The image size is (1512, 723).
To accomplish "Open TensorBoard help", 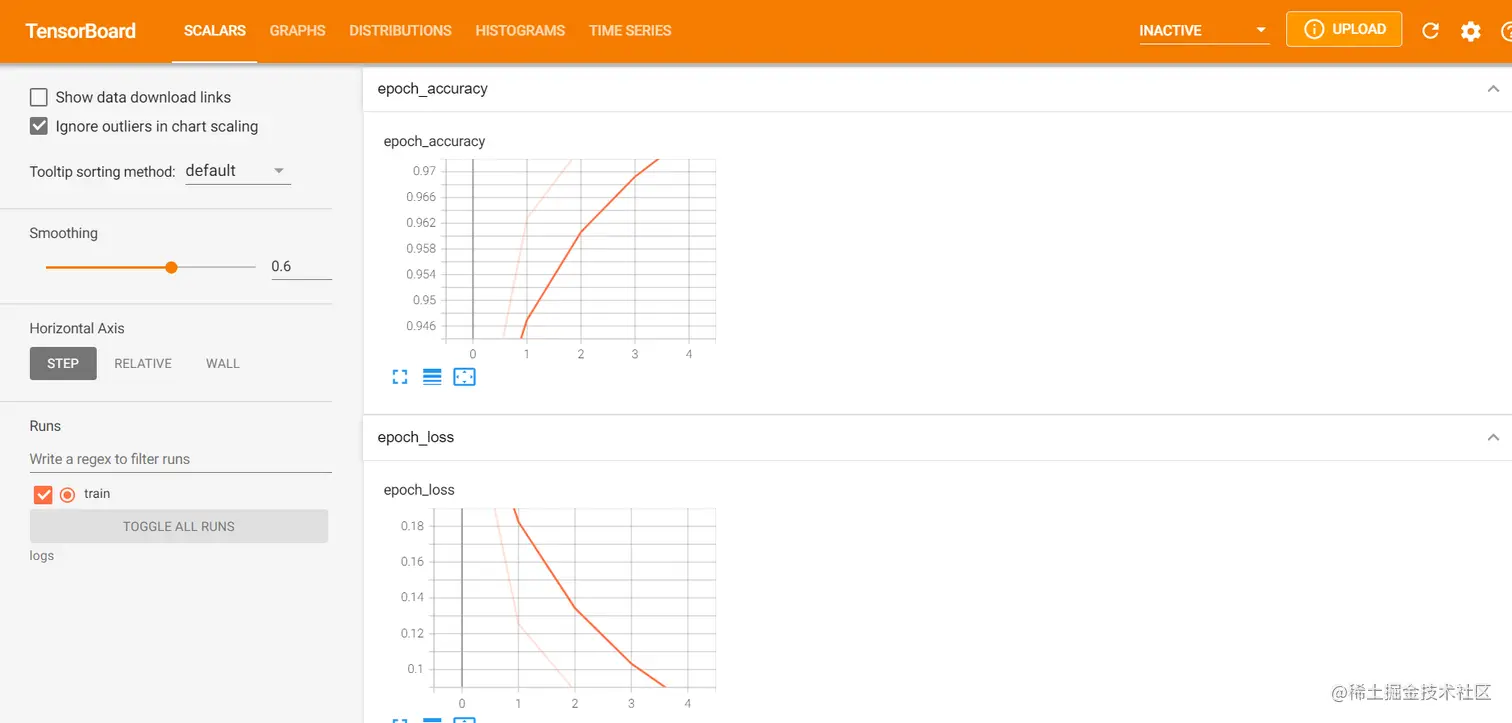I will click(1508, 30).
